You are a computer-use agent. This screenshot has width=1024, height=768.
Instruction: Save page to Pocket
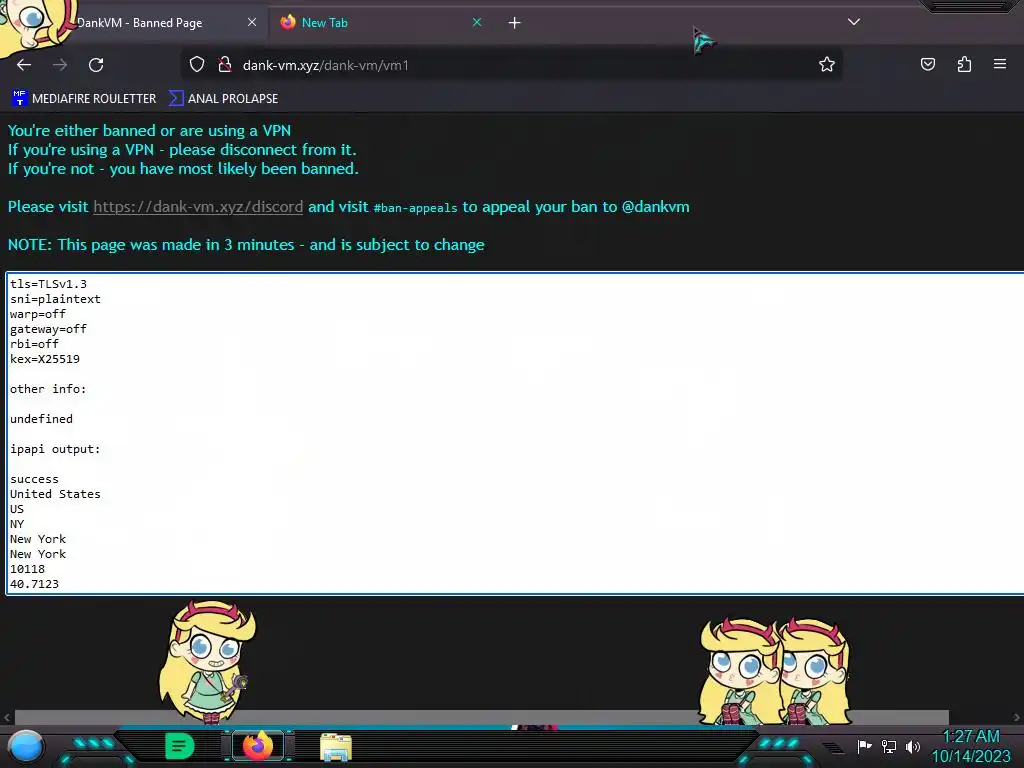[x=928, y=64]
